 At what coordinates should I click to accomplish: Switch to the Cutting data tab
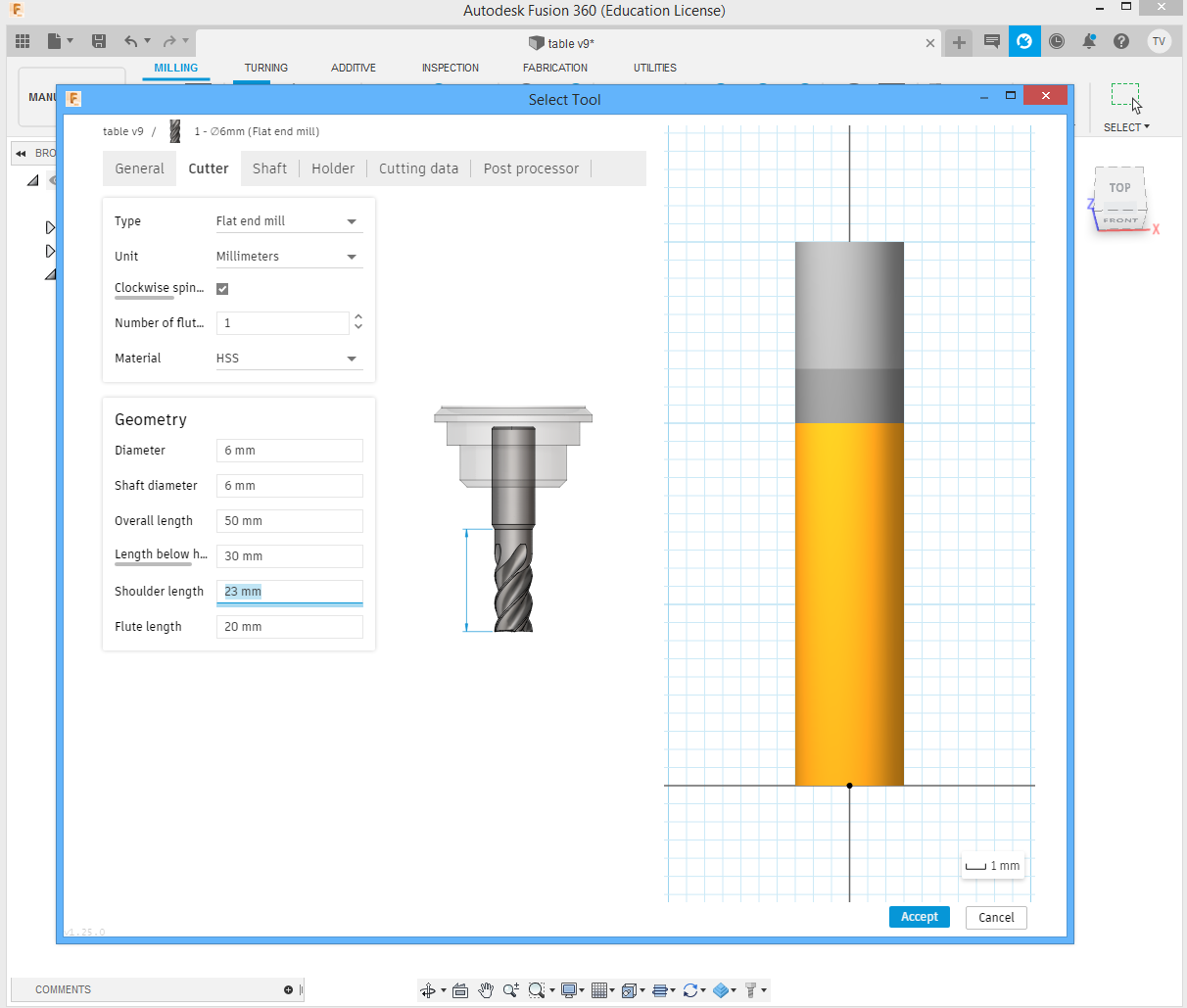(x=418, y=168)
